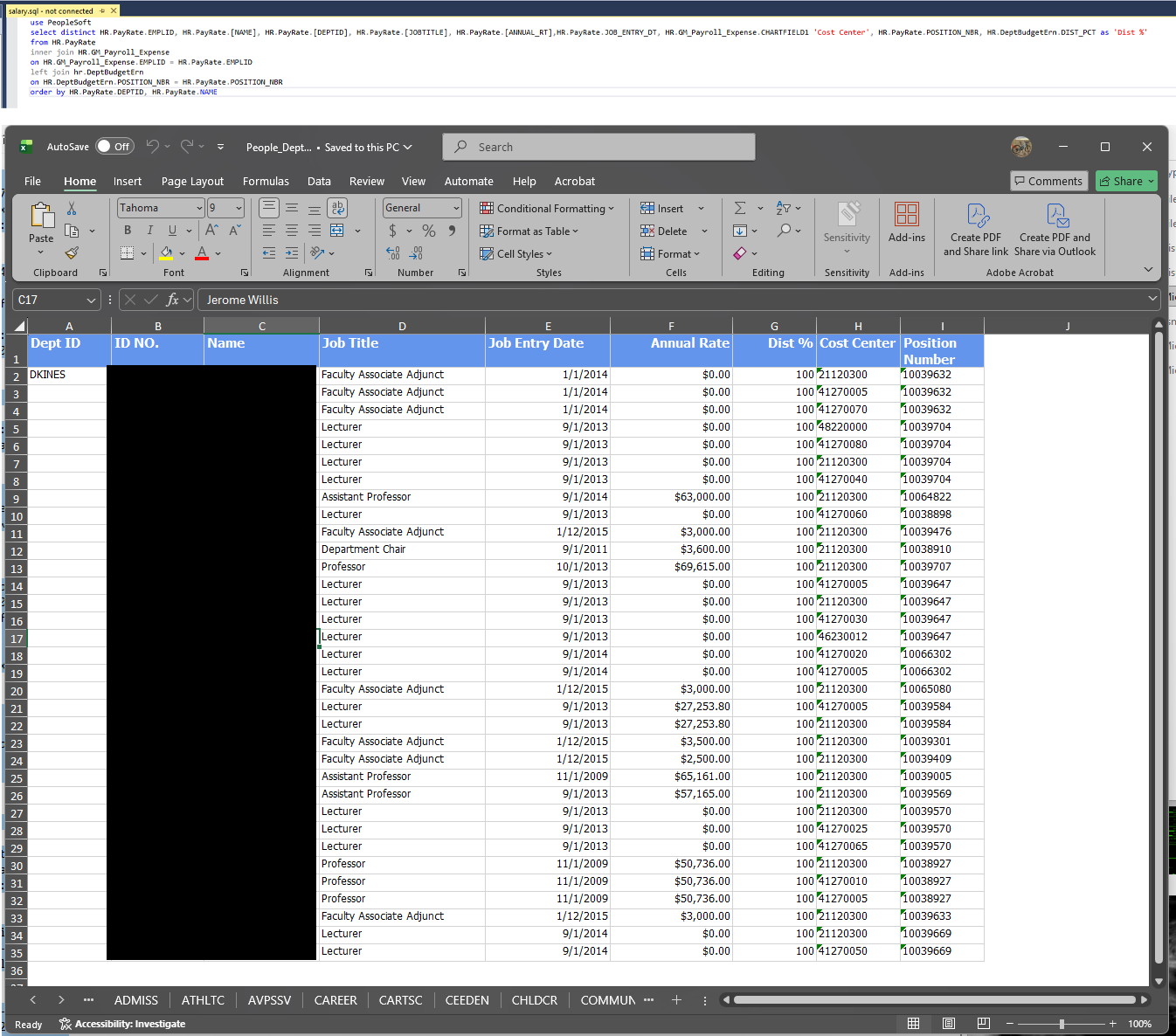Toggle Italic formatting

coord(149,231)
